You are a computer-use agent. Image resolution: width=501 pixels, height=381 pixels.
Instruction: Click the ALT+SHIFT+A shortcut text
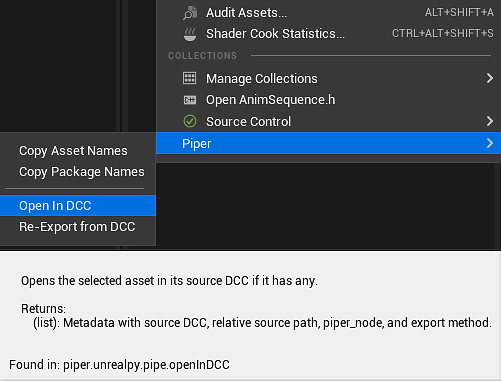[x=459, y=12]
